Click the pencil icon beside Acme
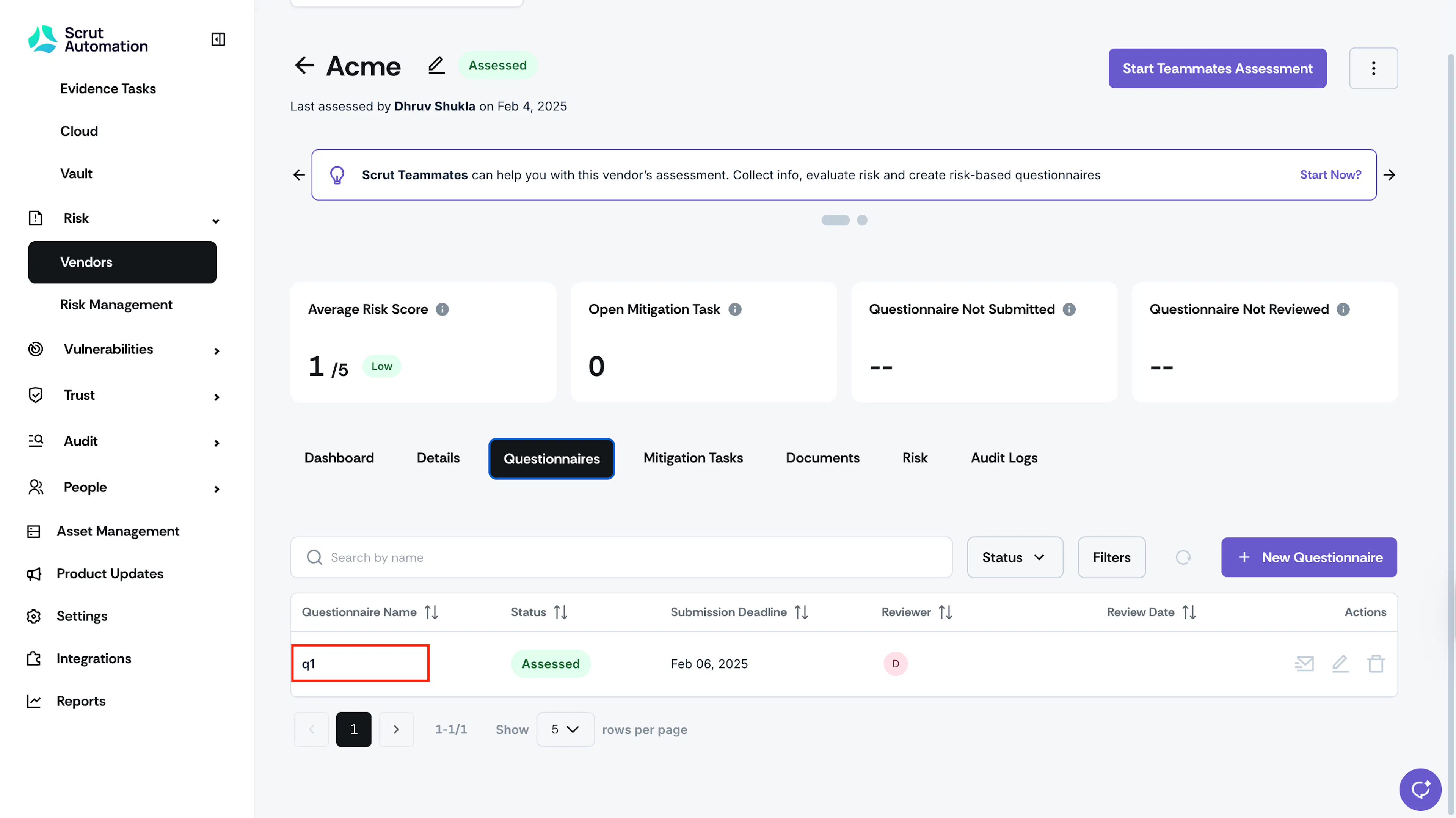The image size is (1456, 818). tap(436, 66)
